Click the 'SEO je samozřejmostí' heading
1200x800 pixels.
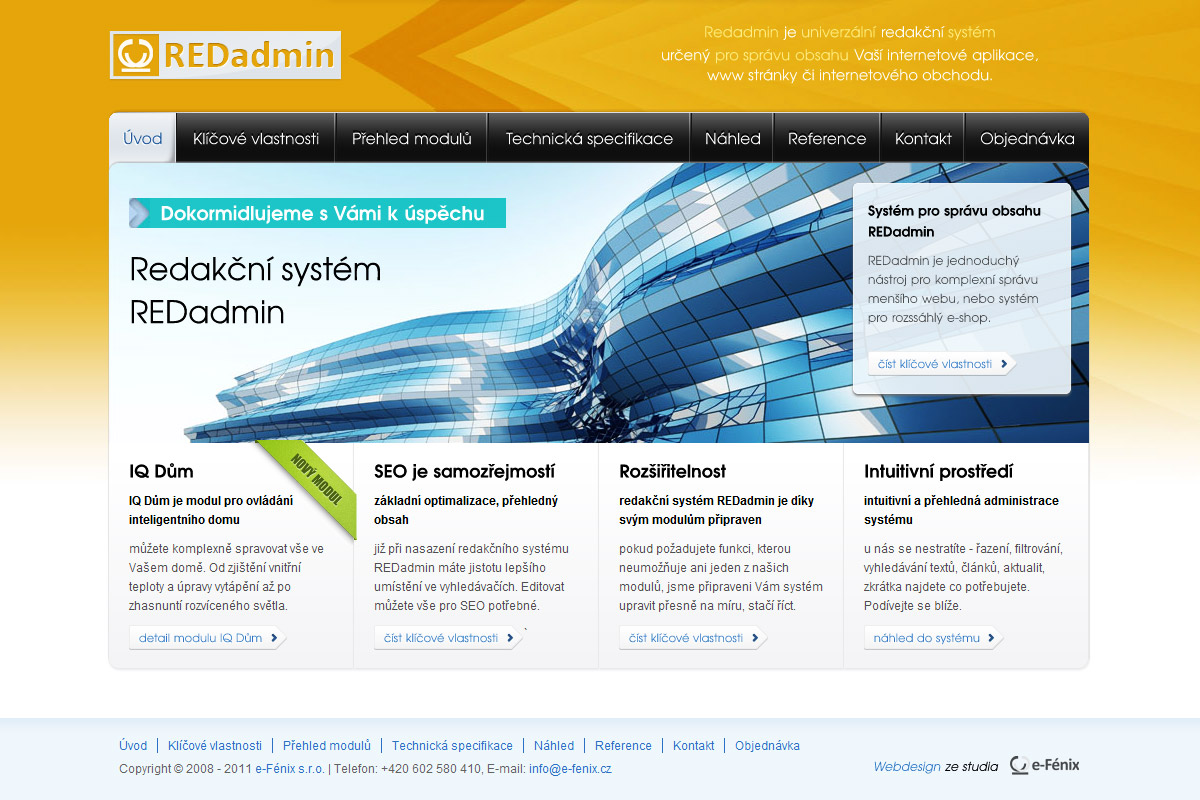coord(464,471)
